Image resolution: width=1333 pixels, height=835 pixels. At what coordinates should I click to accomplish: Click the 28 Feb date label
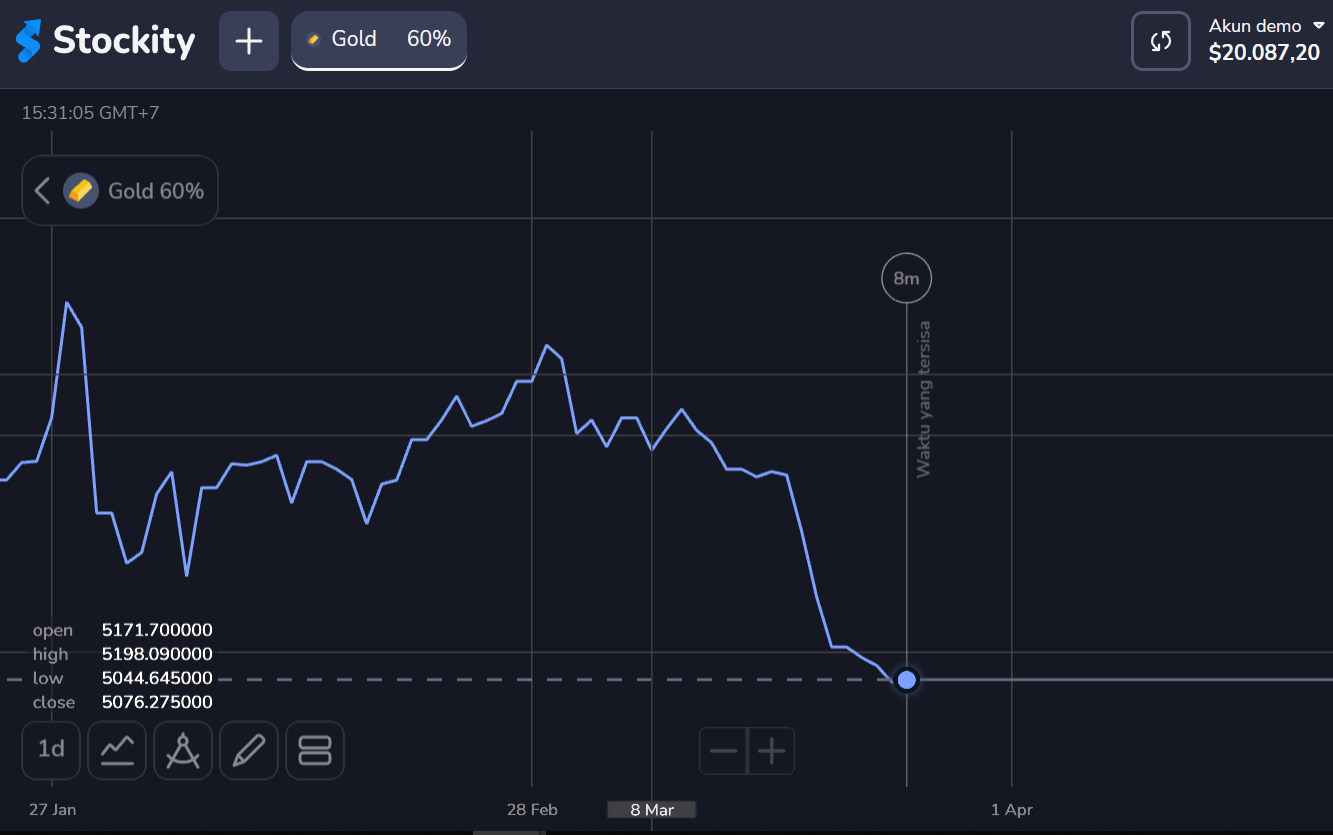coord(532,810)
